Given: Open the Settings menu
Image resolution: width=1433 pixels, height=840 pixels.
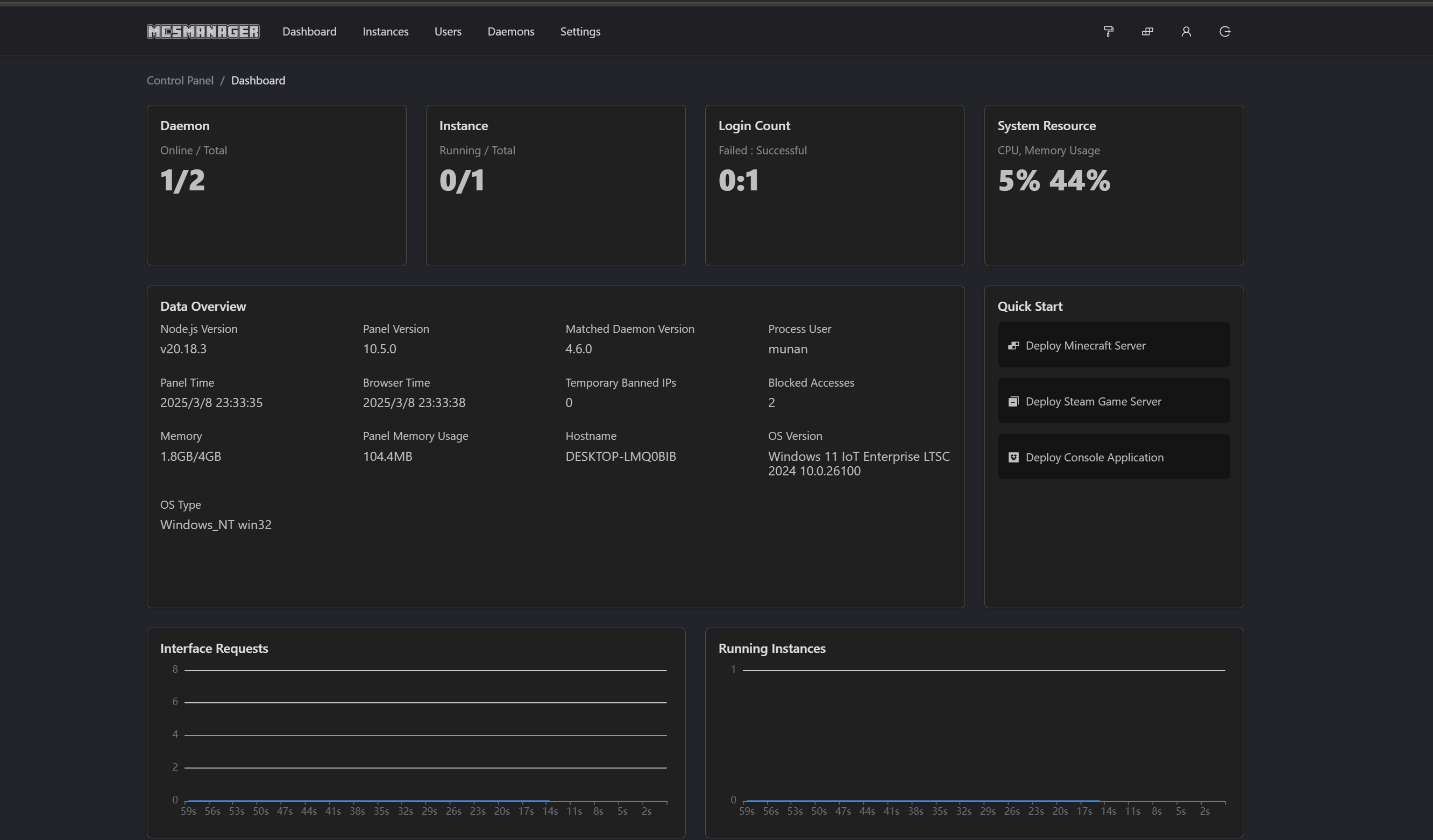Looking at the screenshot, I should [580, 31].
